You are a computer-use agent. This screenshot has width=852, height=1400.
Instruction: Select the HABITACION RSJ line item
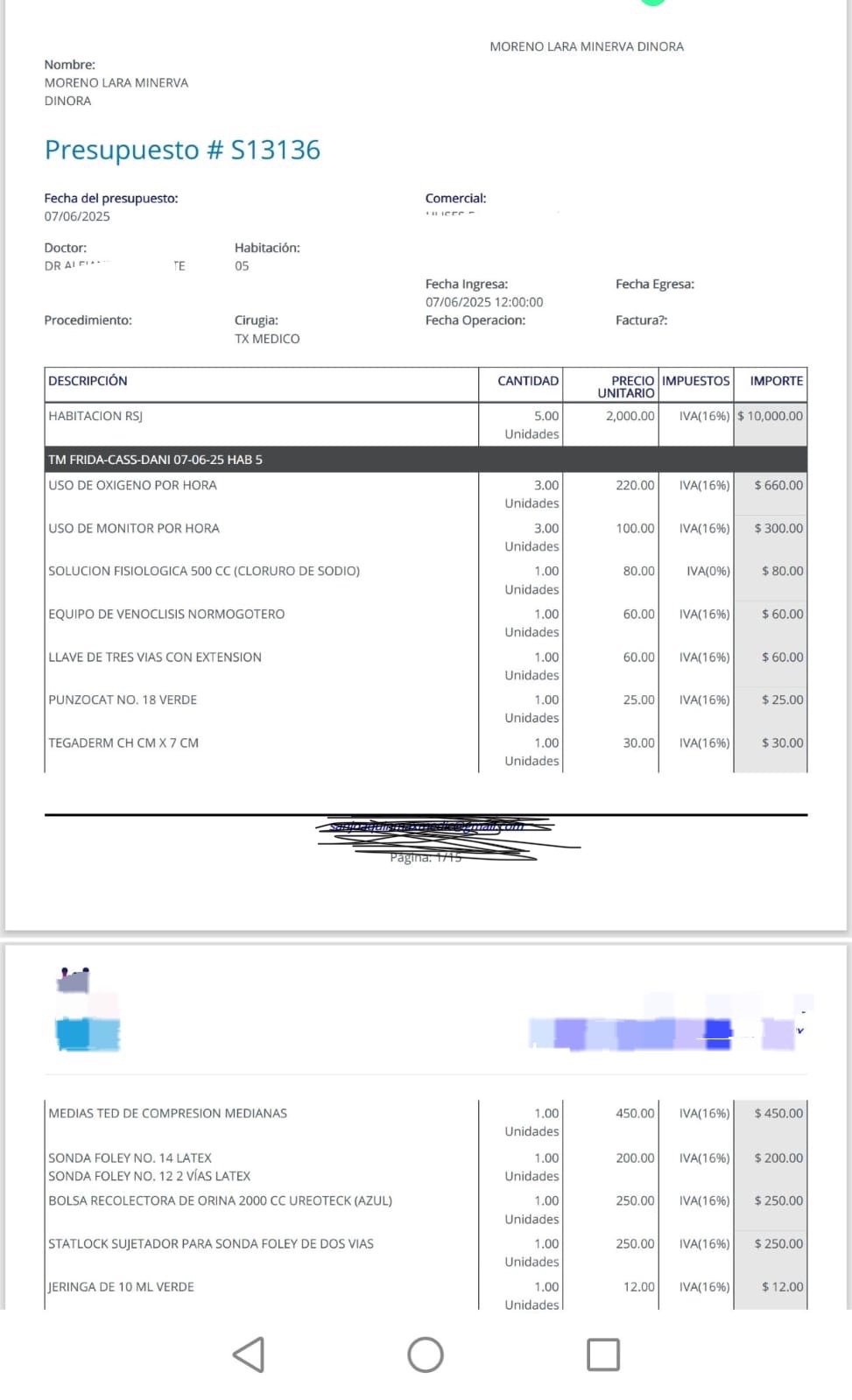click(426, 425)
